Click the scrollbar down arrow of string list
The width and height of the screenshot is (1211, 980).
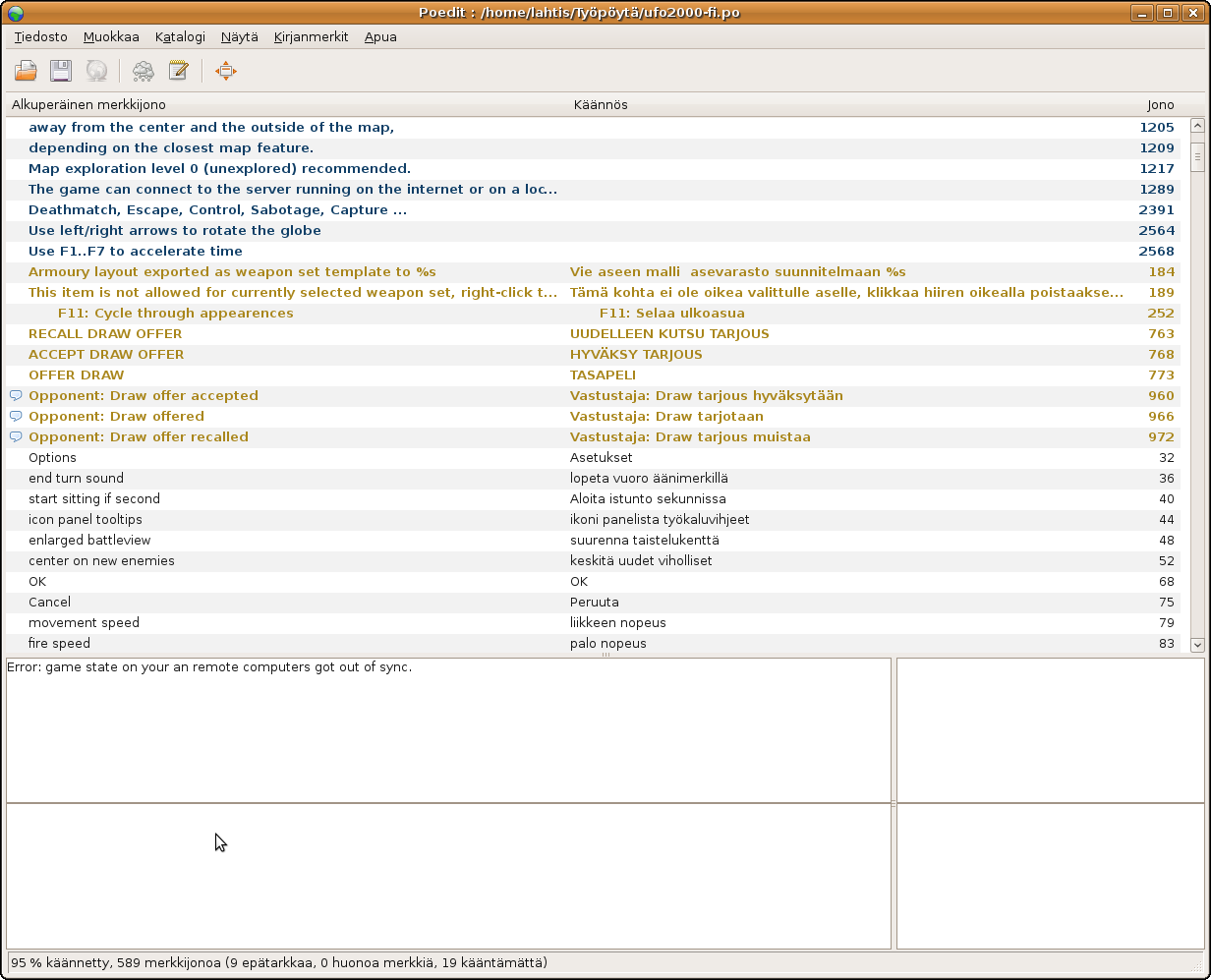1197,645
